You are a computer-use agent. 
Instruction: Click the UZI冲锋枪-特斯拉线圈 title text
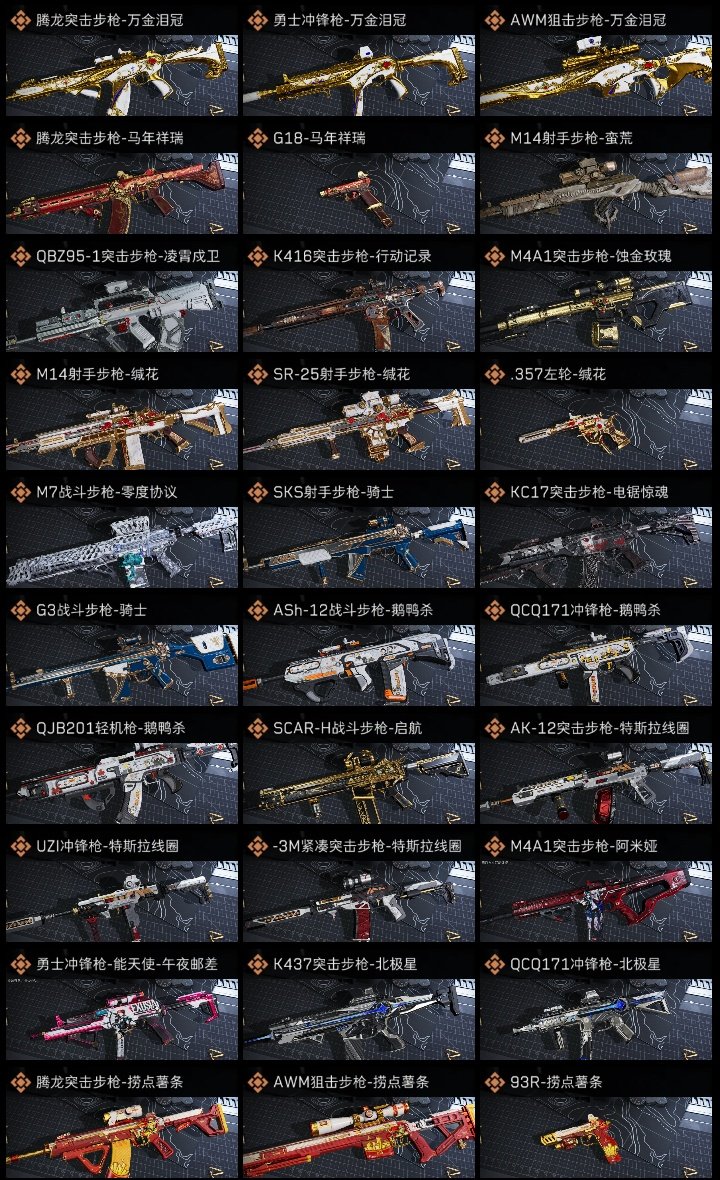point(108,846)
